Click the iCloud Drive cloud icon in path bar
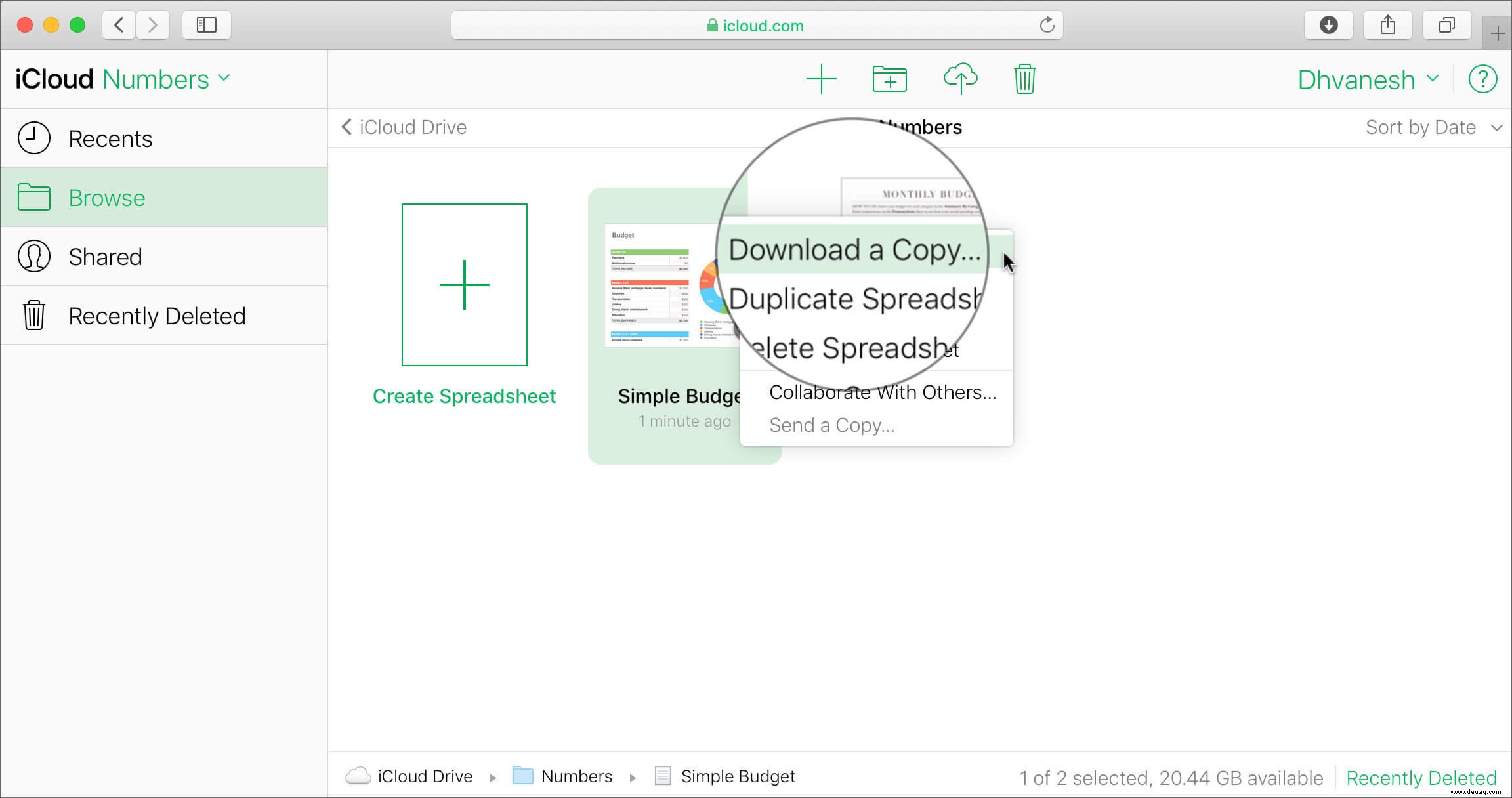 click(358, 776)
